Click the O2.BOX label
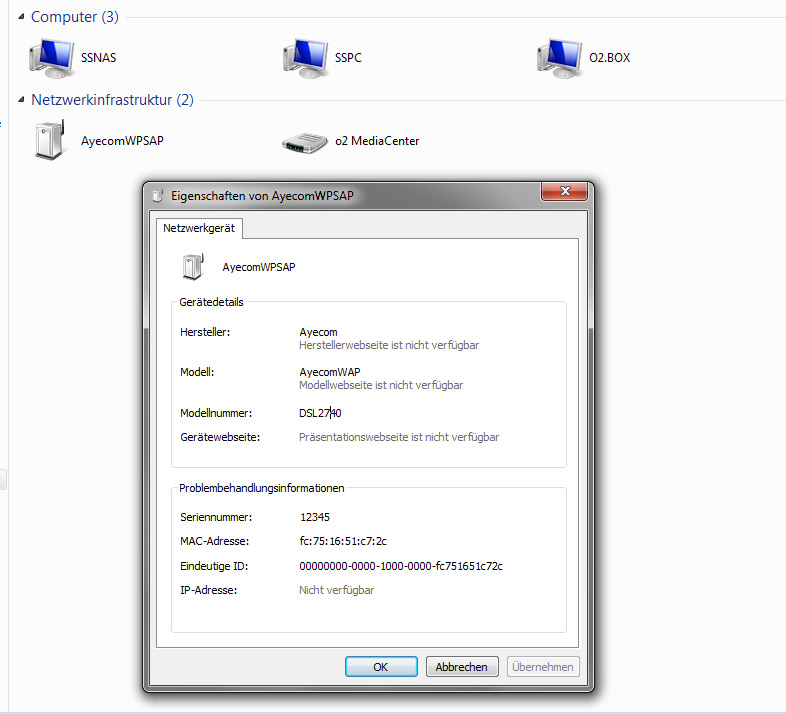 click(x=610, y=58)
